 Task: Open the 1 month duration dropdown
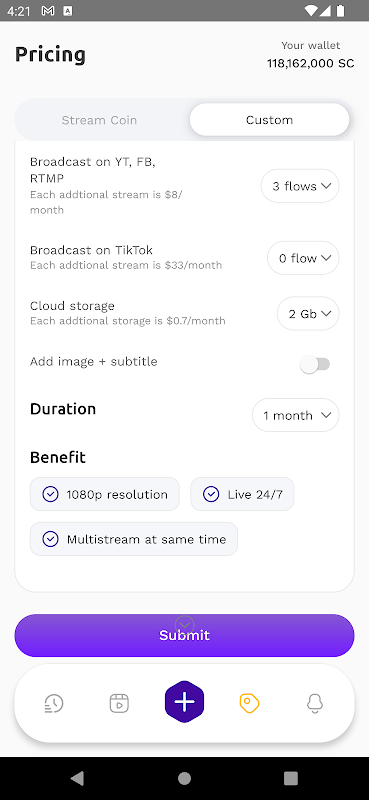296,415
